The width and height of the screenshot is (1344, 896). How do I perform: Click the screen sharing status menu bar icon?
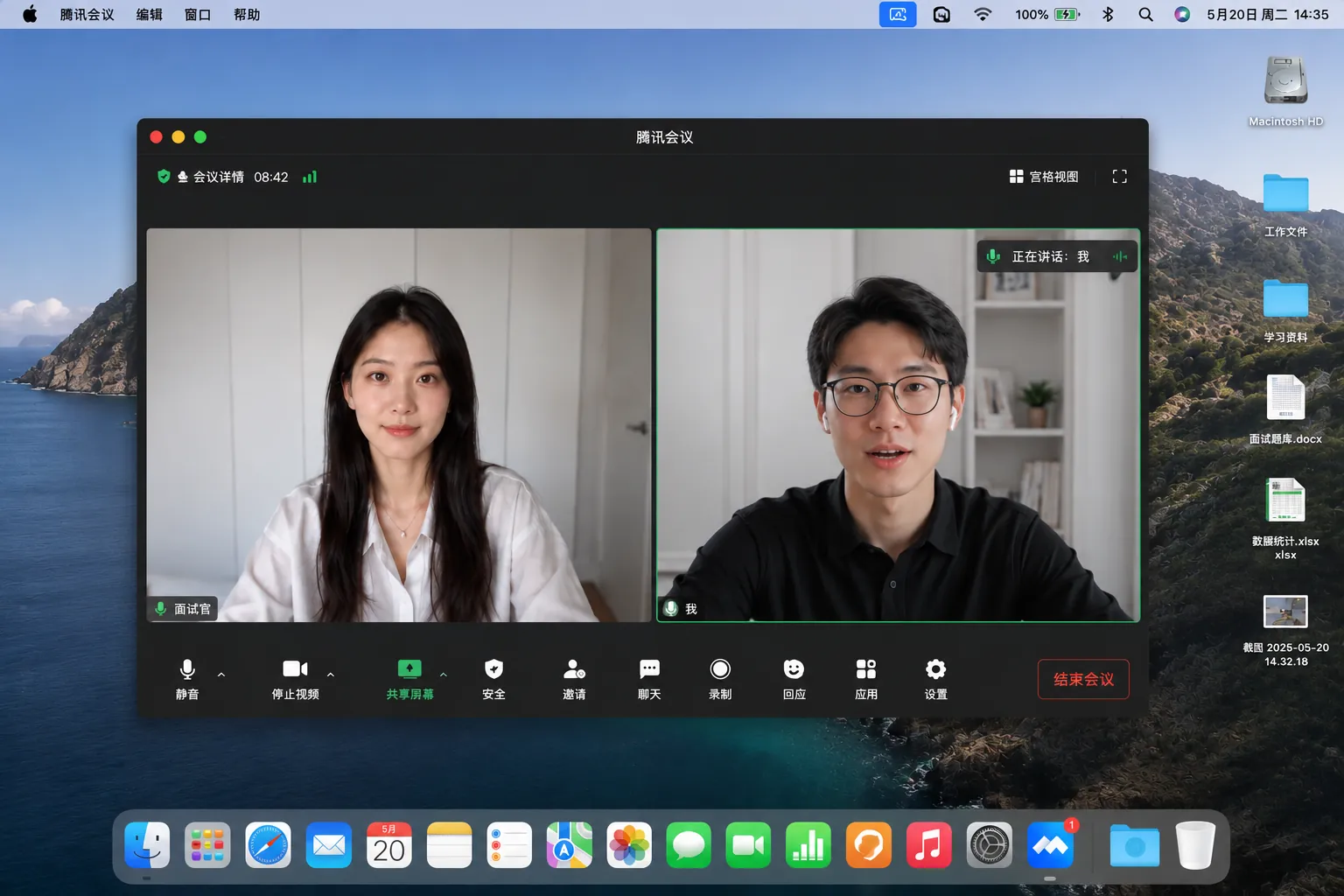point(898,14)
